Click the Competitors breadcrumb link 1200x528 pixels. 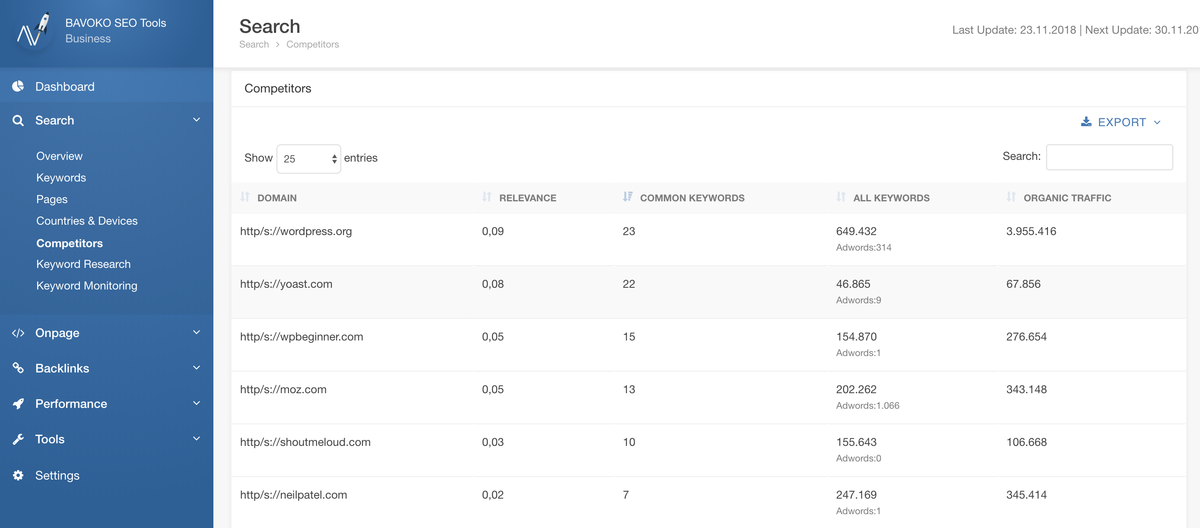(313, 45)
